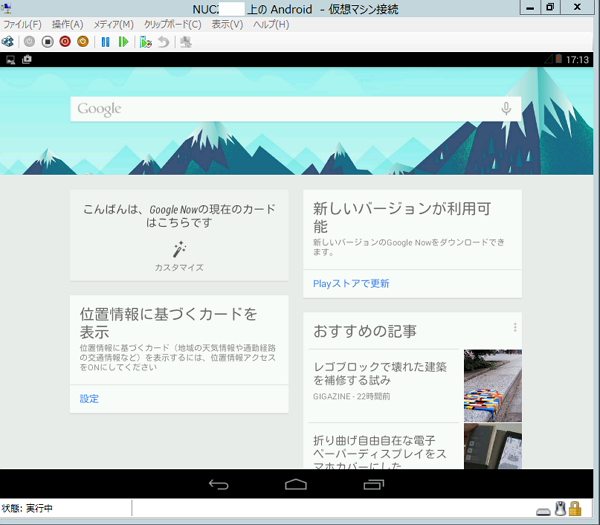Click the virtual machine connection window icon in title bar
This screenshot has height=525, width=600.
[x=6, y=8]
